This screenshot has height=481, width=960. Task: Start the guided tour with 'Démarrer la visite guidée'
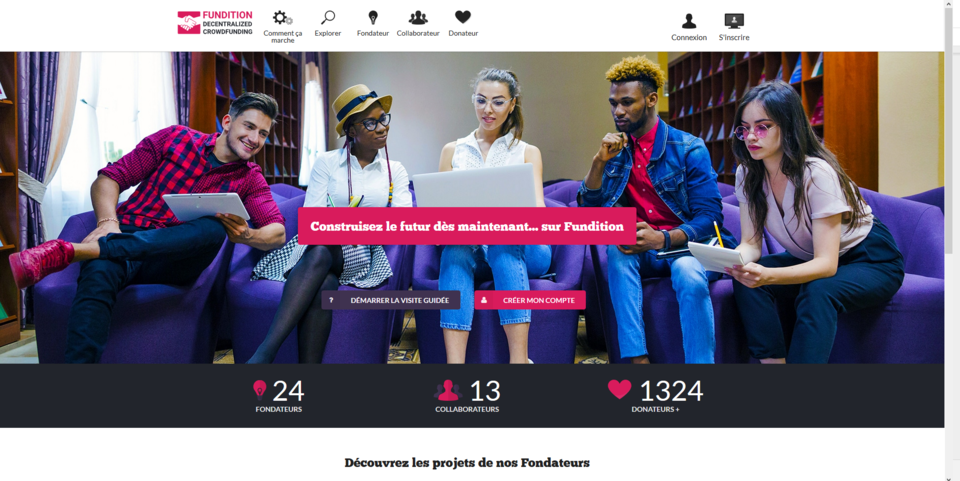391,300
